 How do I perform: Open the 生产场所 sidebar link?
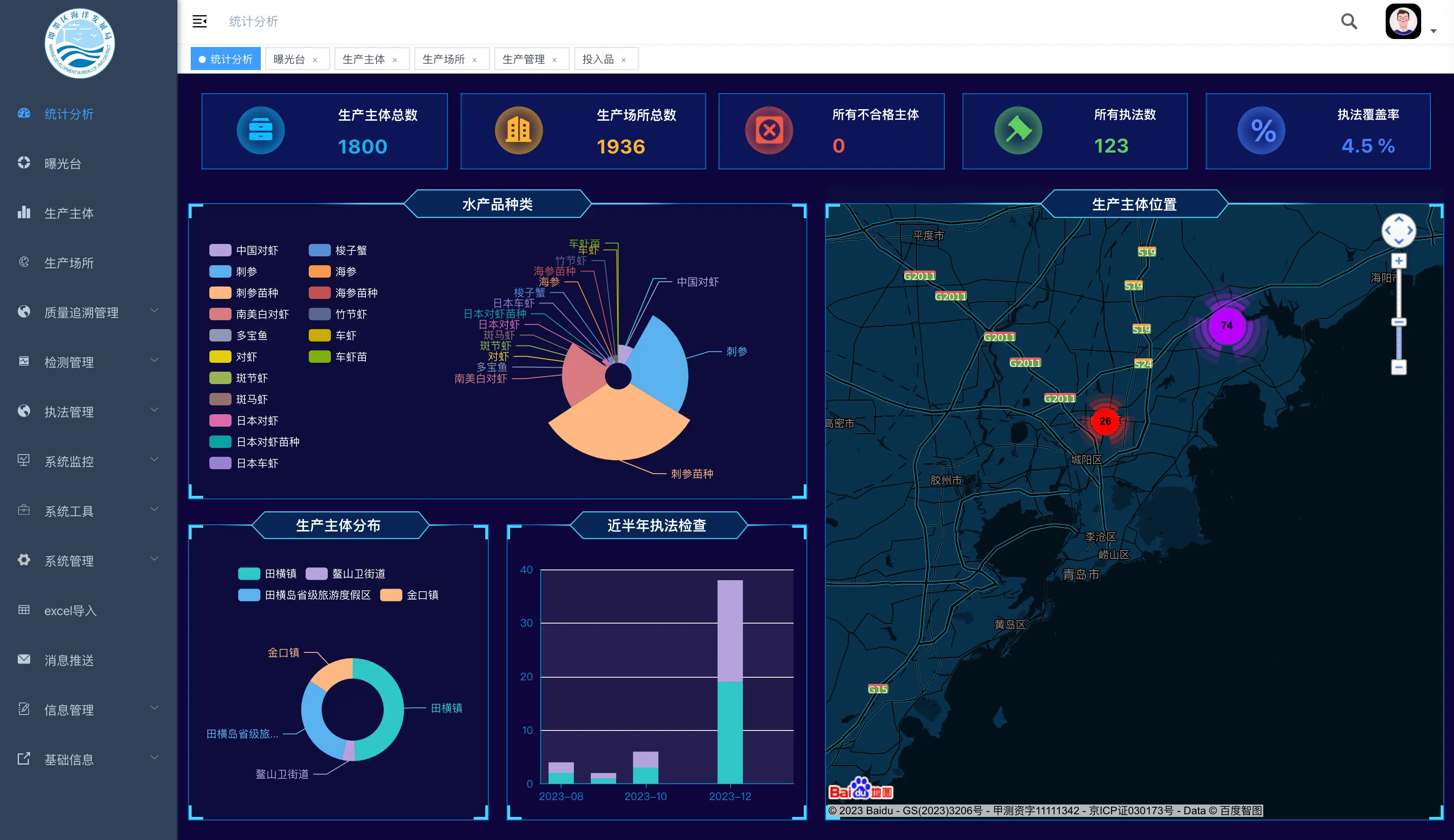coord(69,263)
